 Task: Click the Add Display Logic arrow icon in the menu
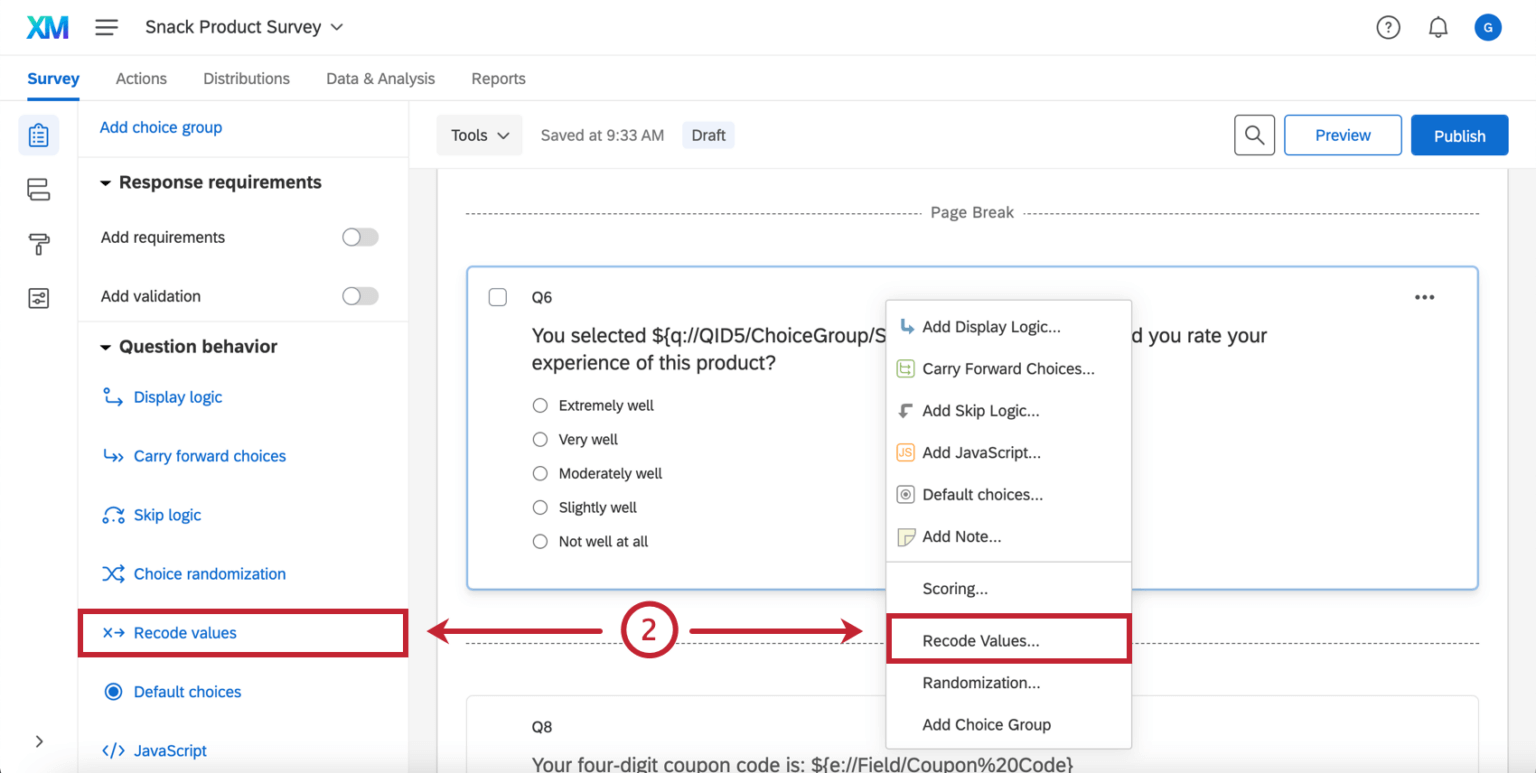pos(906,326)
